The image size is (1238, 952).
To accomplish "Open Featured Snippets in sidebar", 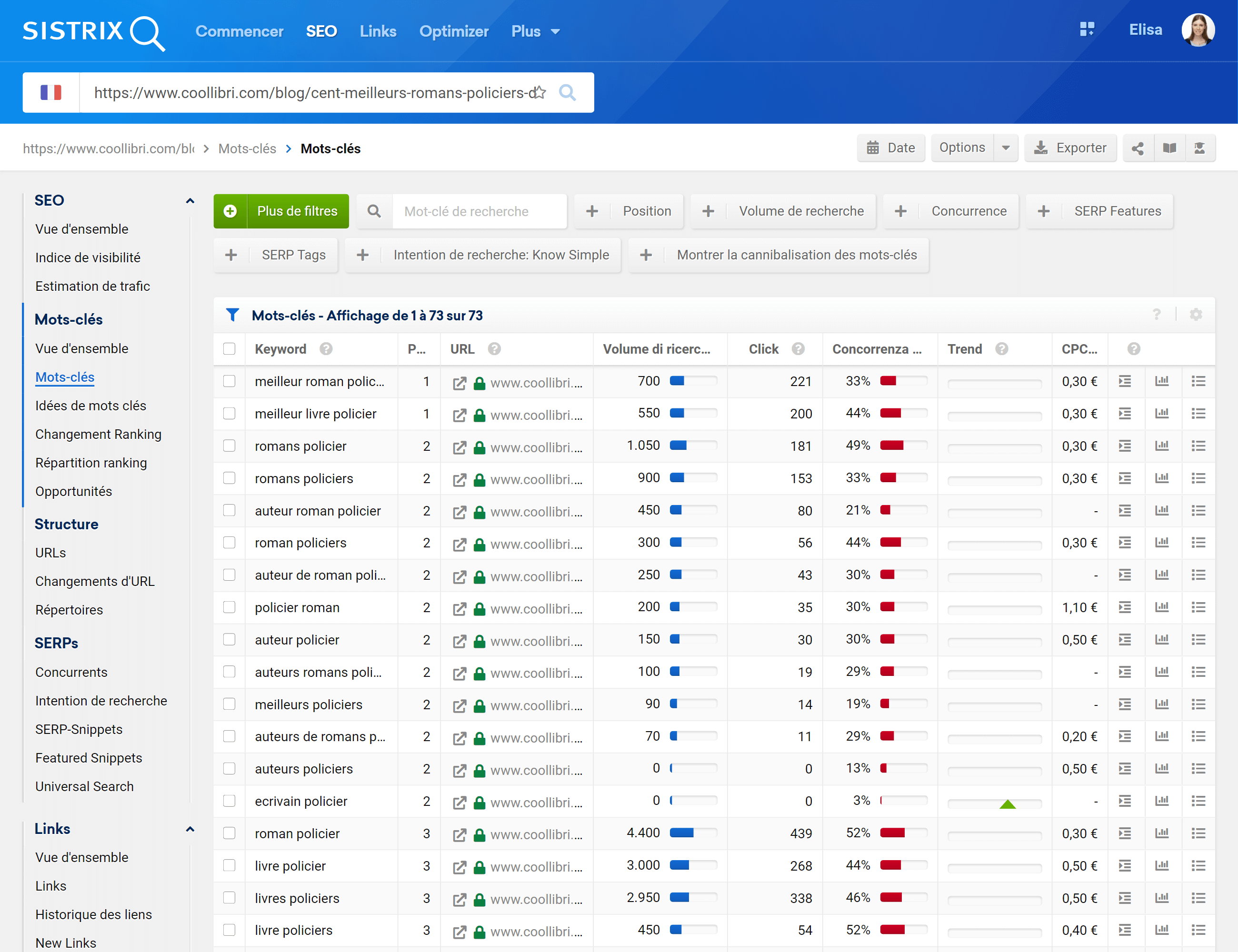I will (x=89, y=758).
